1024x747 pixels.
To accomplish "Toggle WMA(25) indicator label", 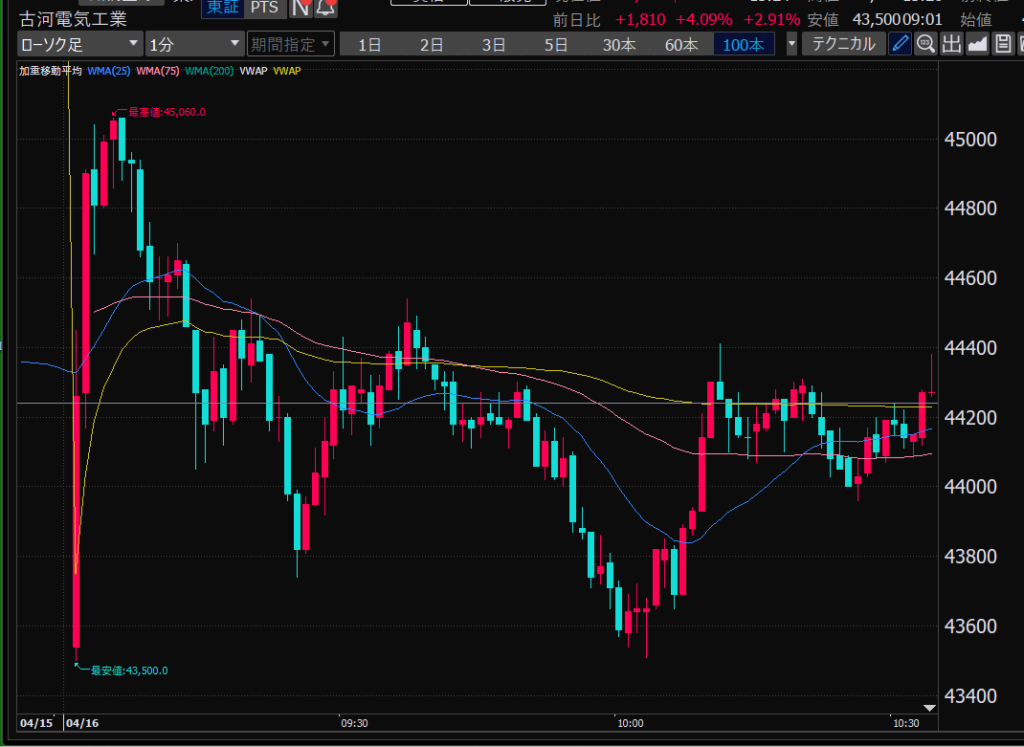I will coord(109,71).
